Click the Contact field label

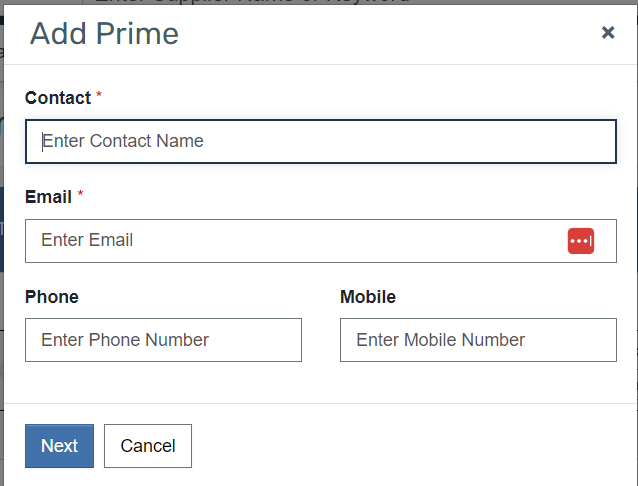(x=58, y=98)
